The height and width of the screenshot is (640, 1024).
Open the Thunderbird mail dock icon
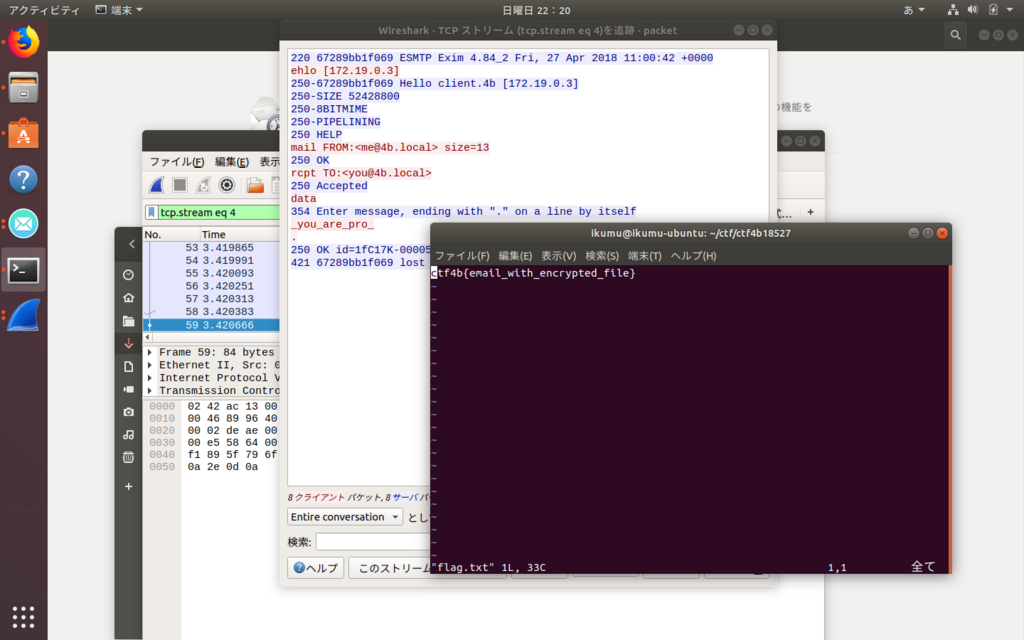[x=24, y=224]
